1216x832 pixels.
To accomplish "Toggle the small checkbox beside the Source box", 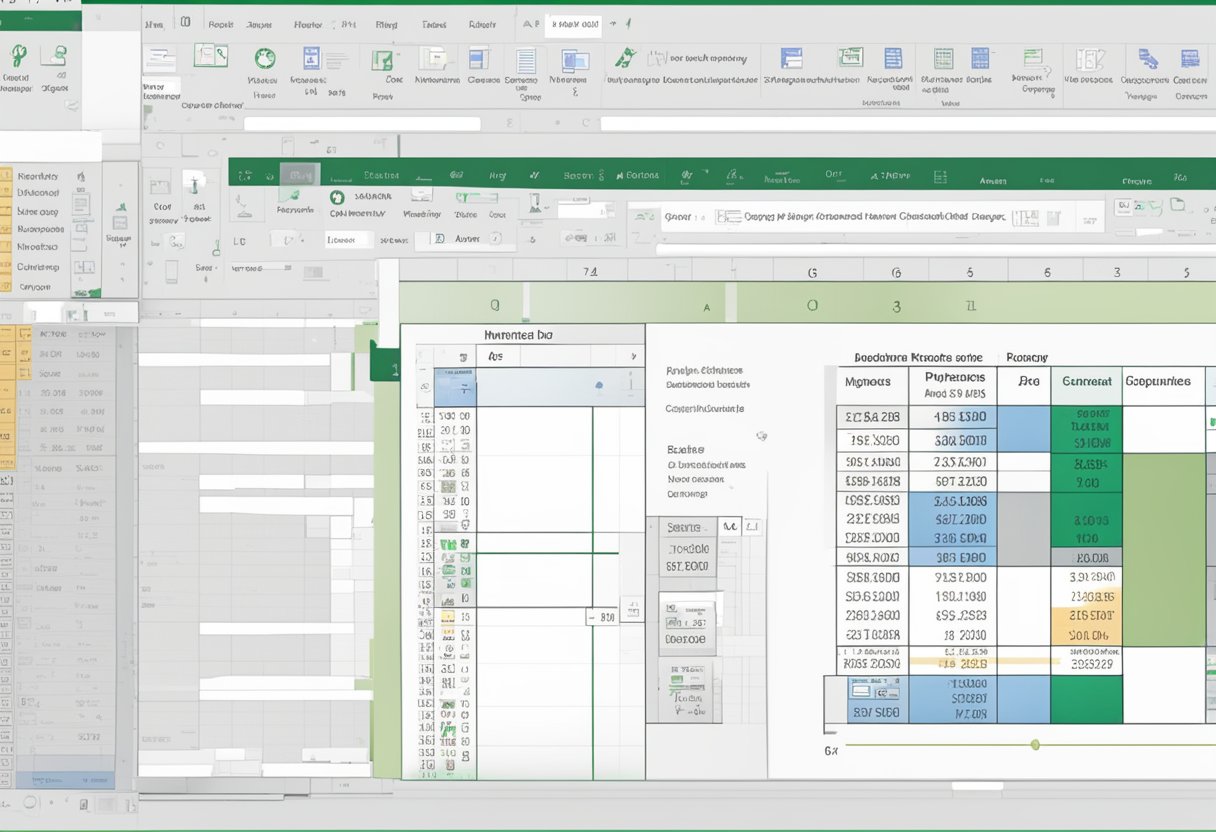I will 731,526.
